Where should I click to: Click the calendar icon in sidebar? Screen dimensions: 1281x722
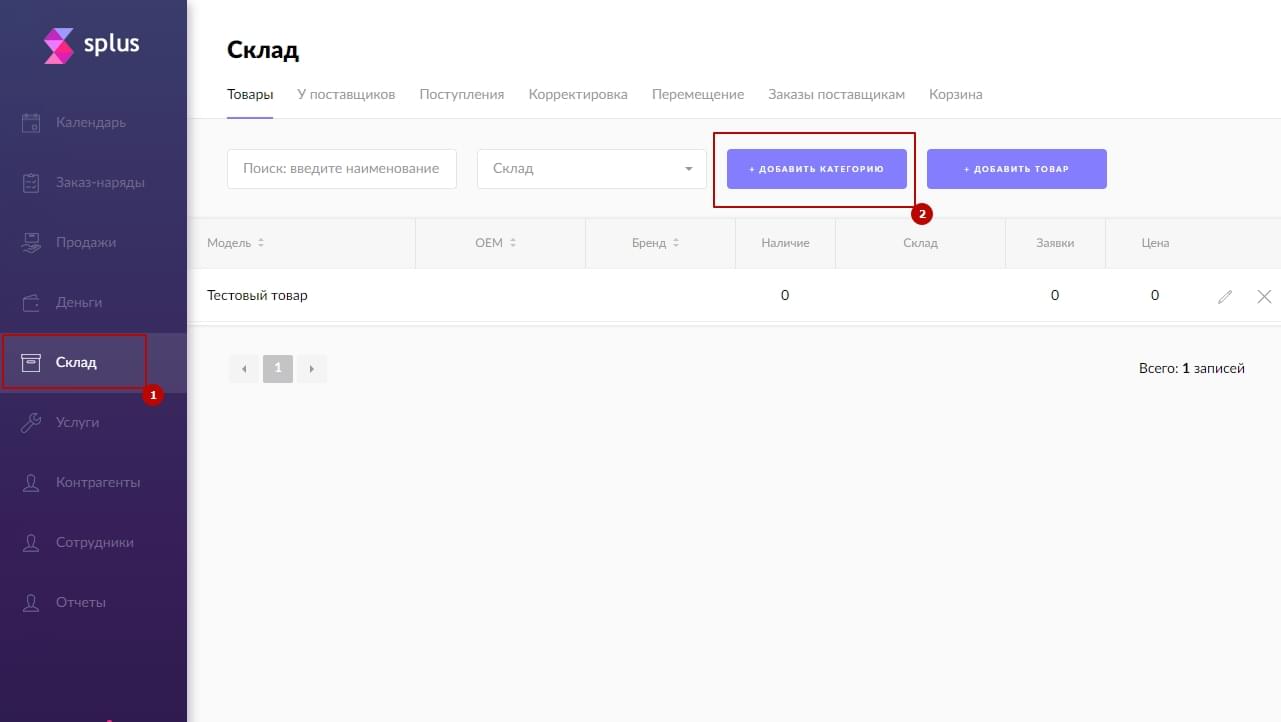[x=31, y=123]
